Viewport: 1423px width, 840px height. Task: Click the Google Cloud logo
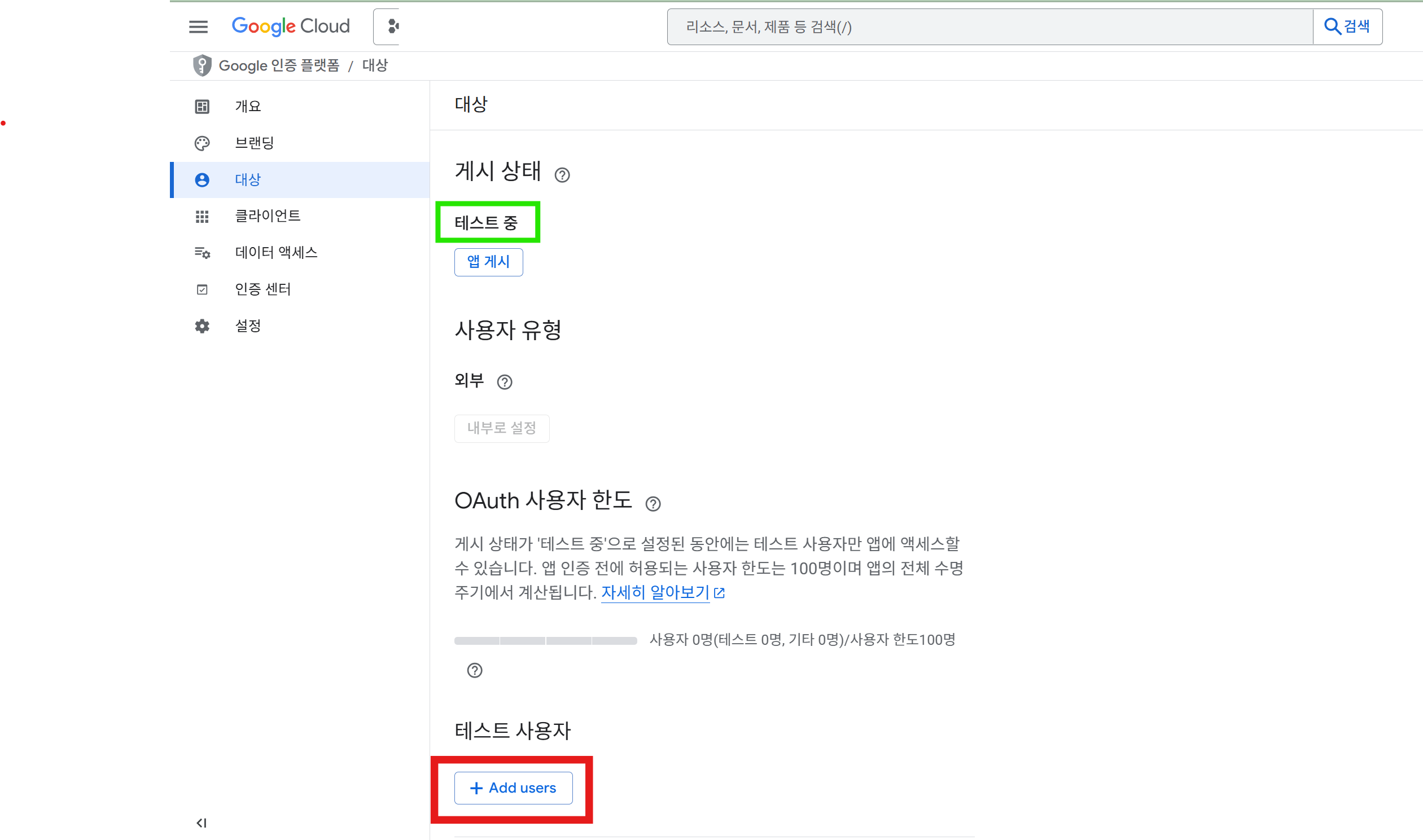point(291,27)
